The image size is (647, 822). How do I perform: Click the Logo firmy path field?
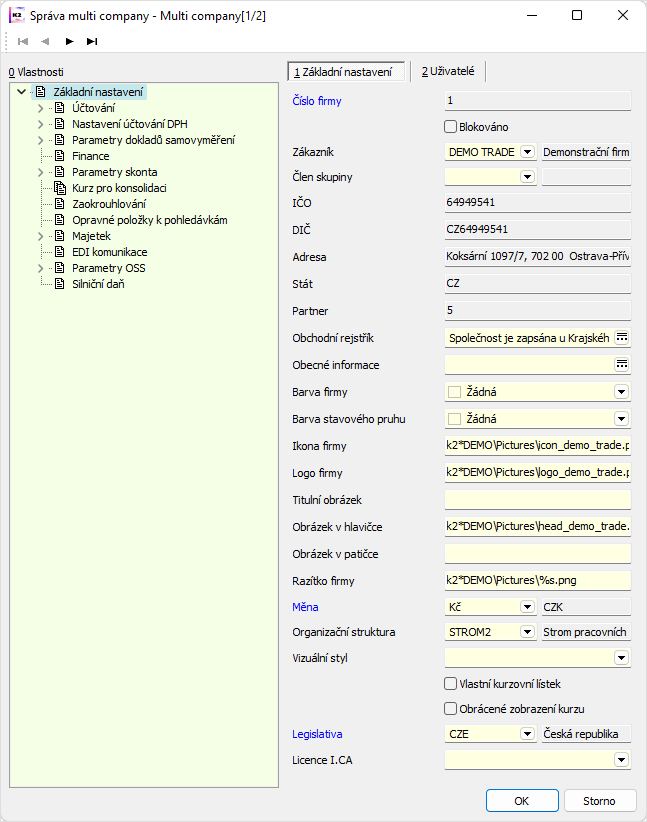point(537,472)
